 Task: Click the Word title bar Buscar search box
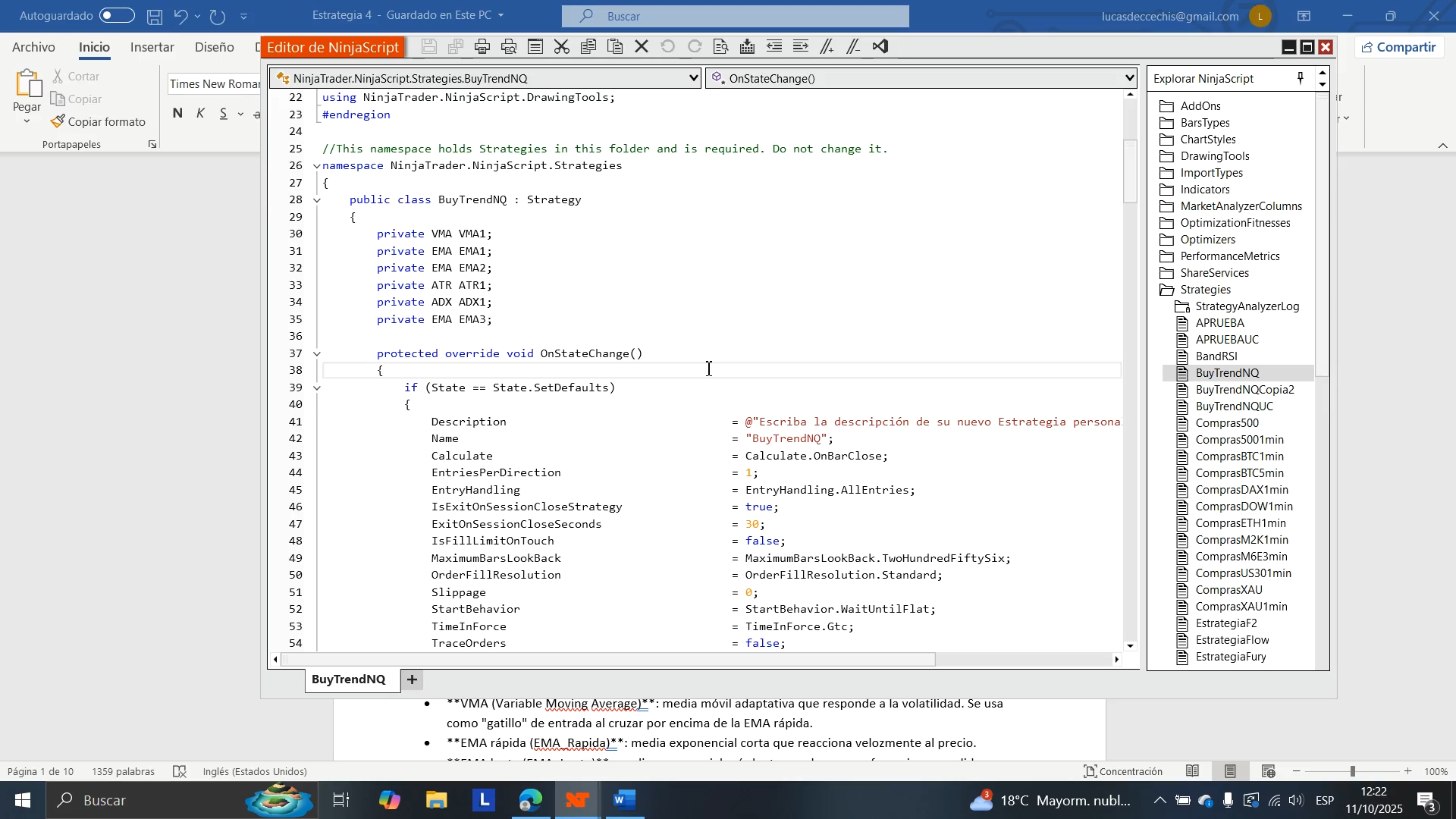[736, 16]
